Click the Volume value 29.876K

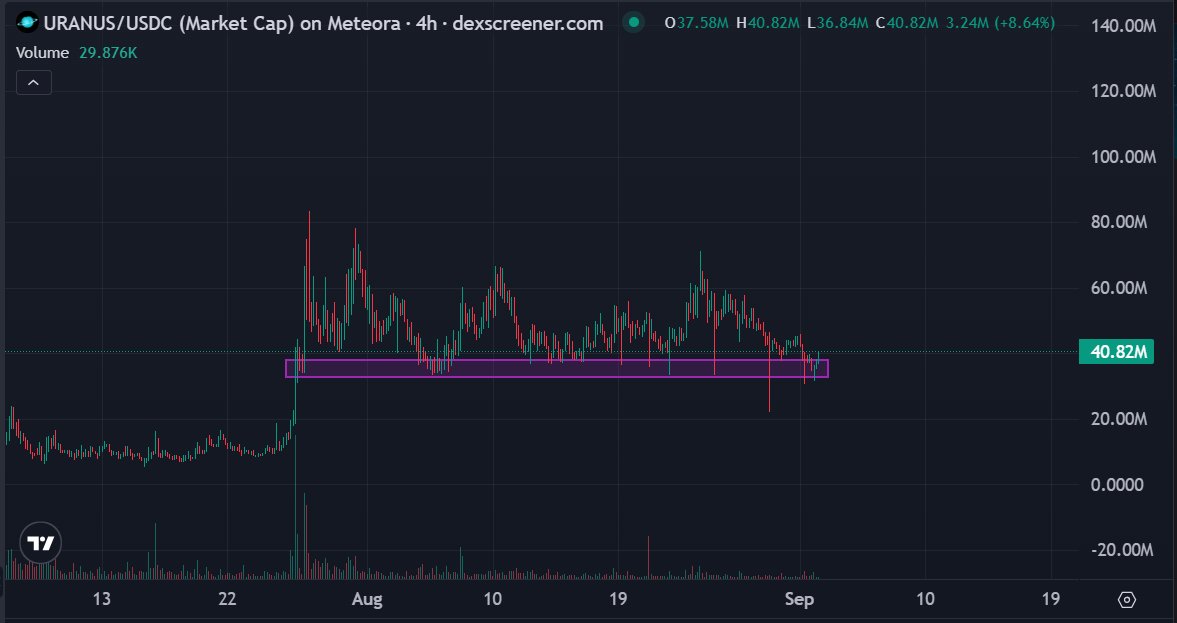108,53
